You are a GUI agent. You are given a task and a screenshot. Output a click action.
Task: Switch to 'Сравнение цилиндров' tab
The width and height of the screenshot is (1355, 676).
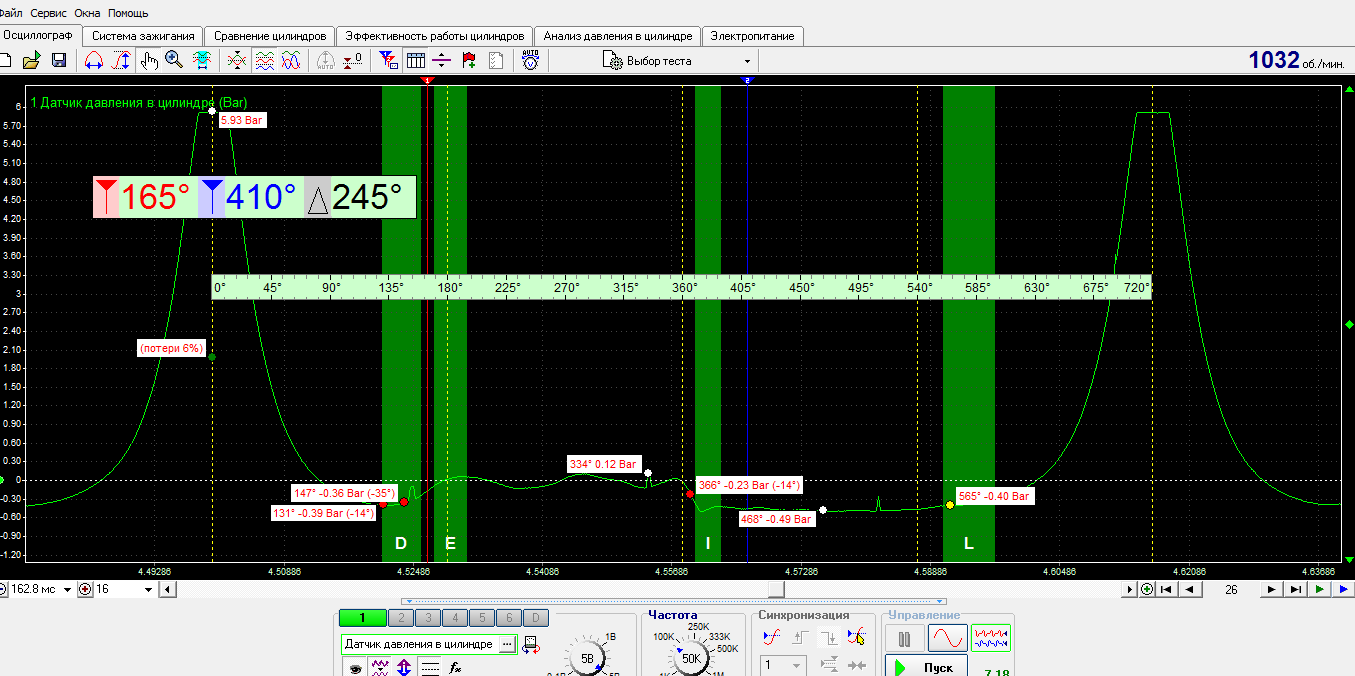pos(270,36)
